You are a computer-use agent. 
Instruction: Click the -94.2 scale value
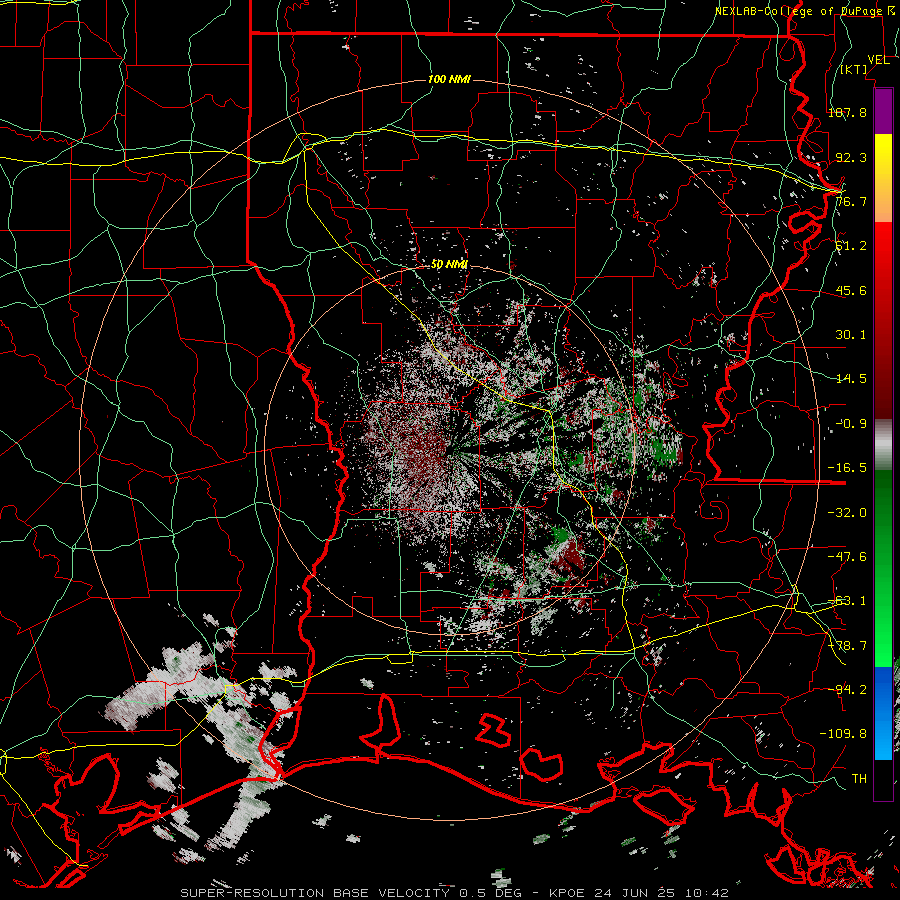pyautogui.click(x=847, y=689)
